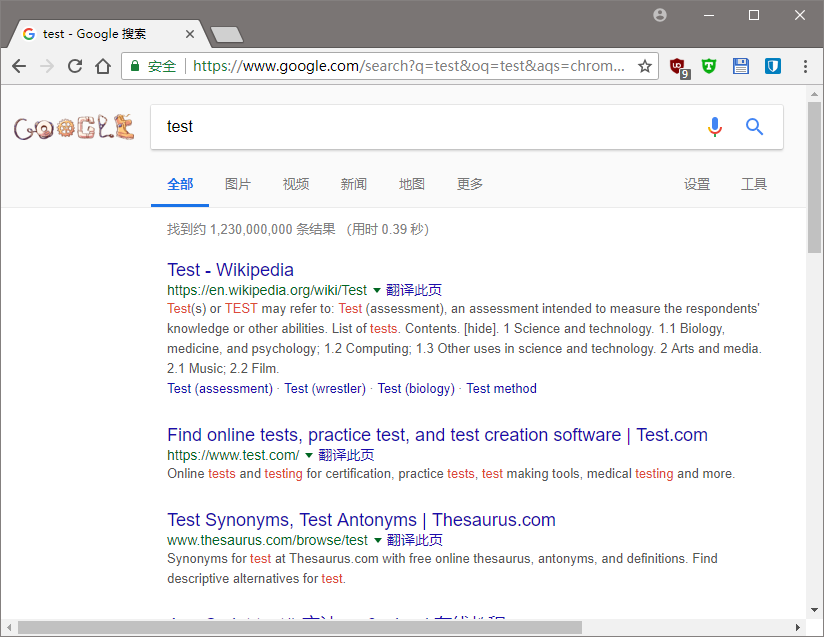Click the scroll-up arrow of the vertical scrollbar
Viewport: 824px width, 637px height.
815,94
